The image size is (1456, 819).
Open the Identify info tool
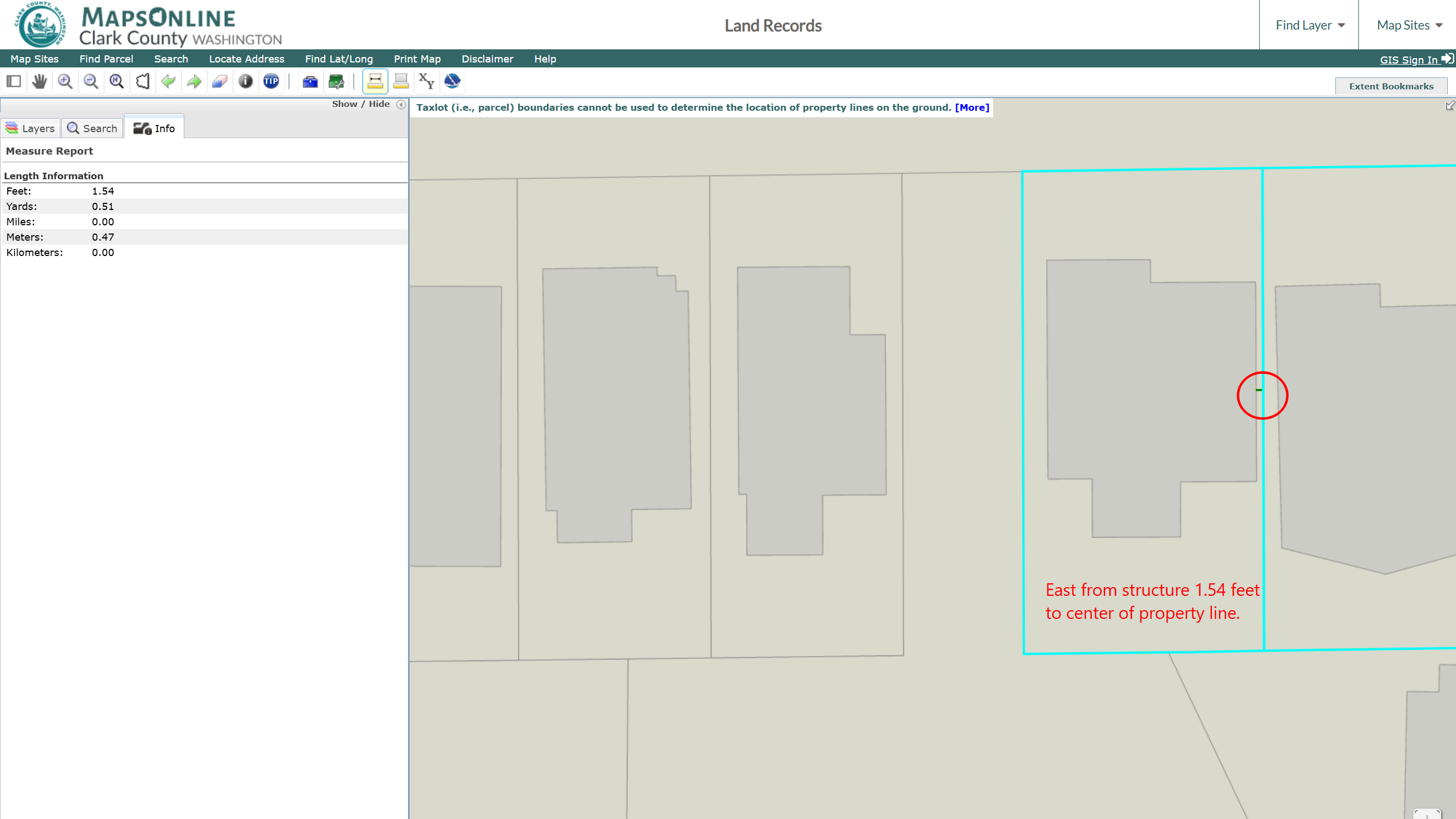tap(245, 81)
